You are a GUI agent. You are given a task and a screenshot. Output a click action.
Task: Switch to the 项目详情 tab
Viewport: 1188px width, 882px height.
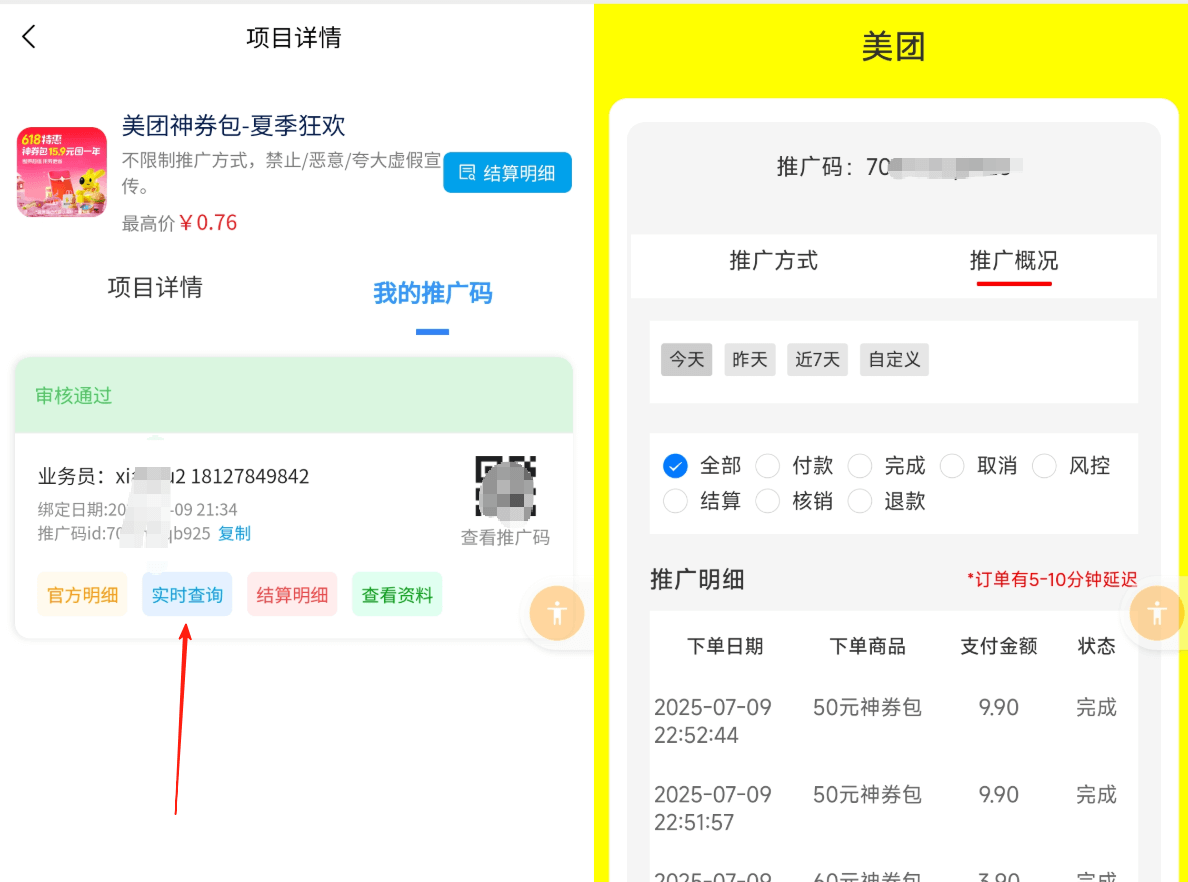(155, 287)
